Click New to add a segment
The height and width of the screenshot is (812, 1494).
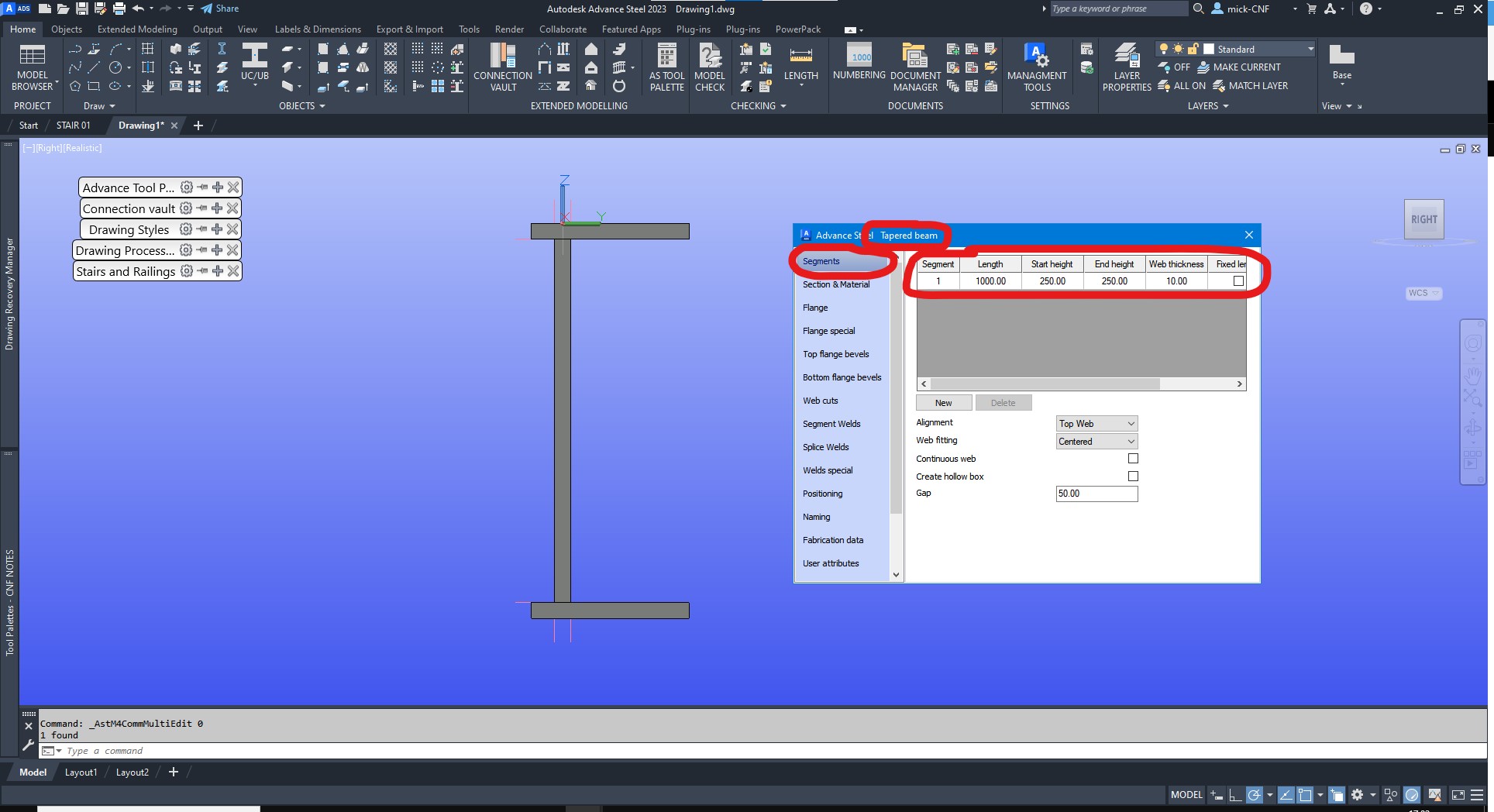click(943, 402)
